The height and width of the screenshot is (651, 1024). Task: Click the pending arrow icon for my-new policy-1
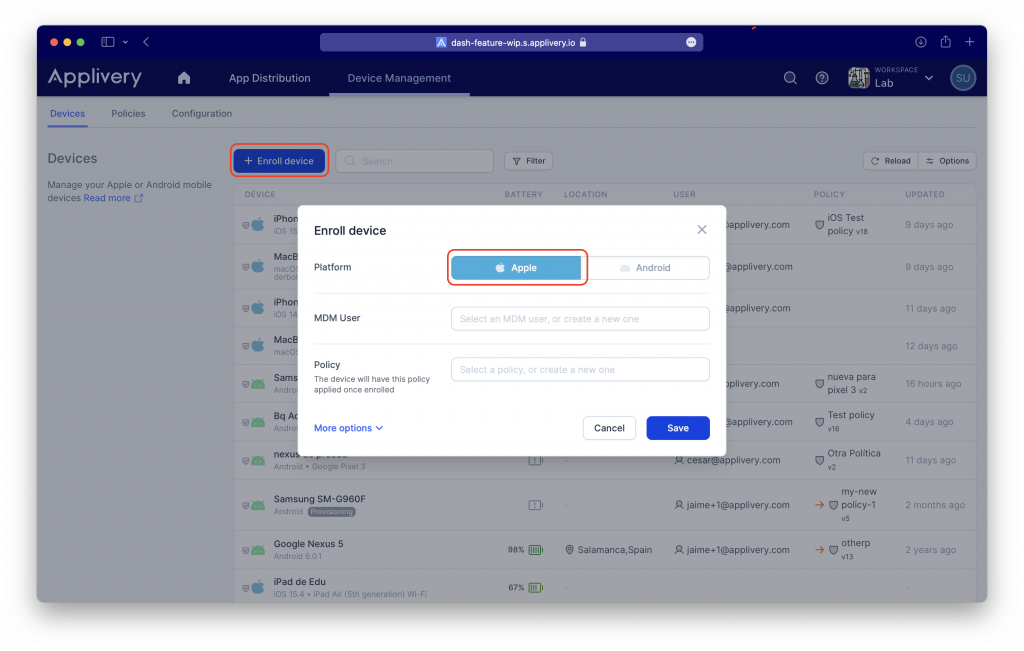[x=820, y=505]
